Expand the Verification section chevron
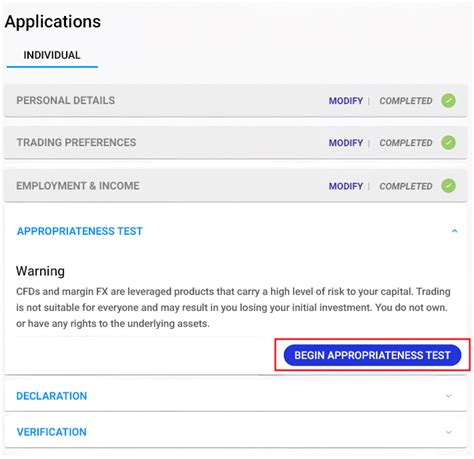474x459 pixels. pyautogui.click(x=449, y=432)
